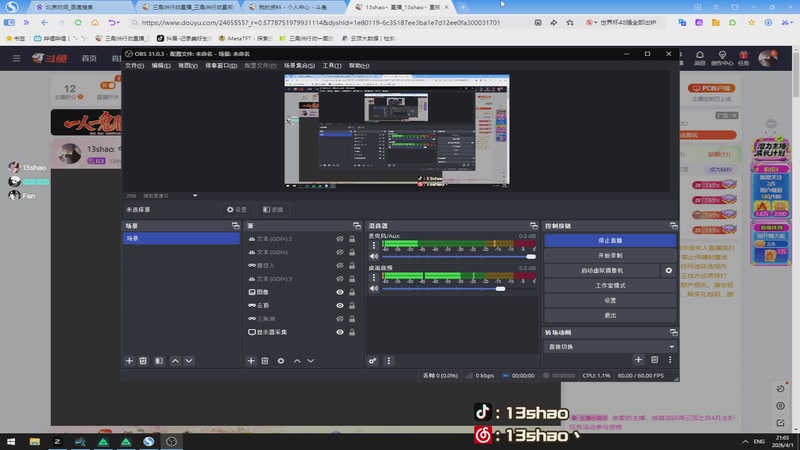Move source up arrow in Sources panel

click(297, 361)
